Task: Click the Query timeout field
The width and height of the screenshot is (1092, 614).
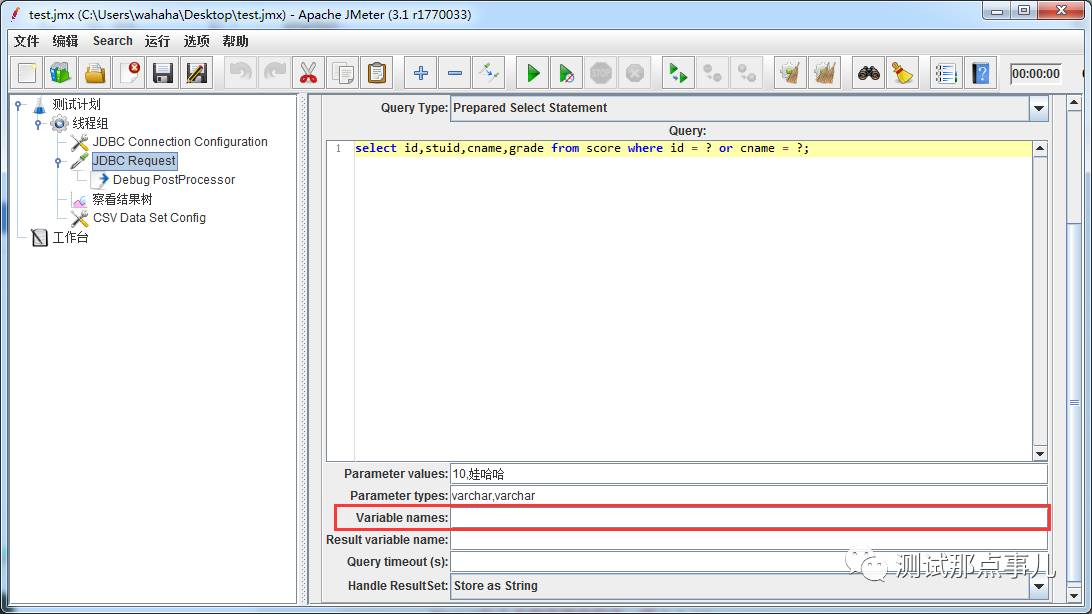Action: (749, 562)
